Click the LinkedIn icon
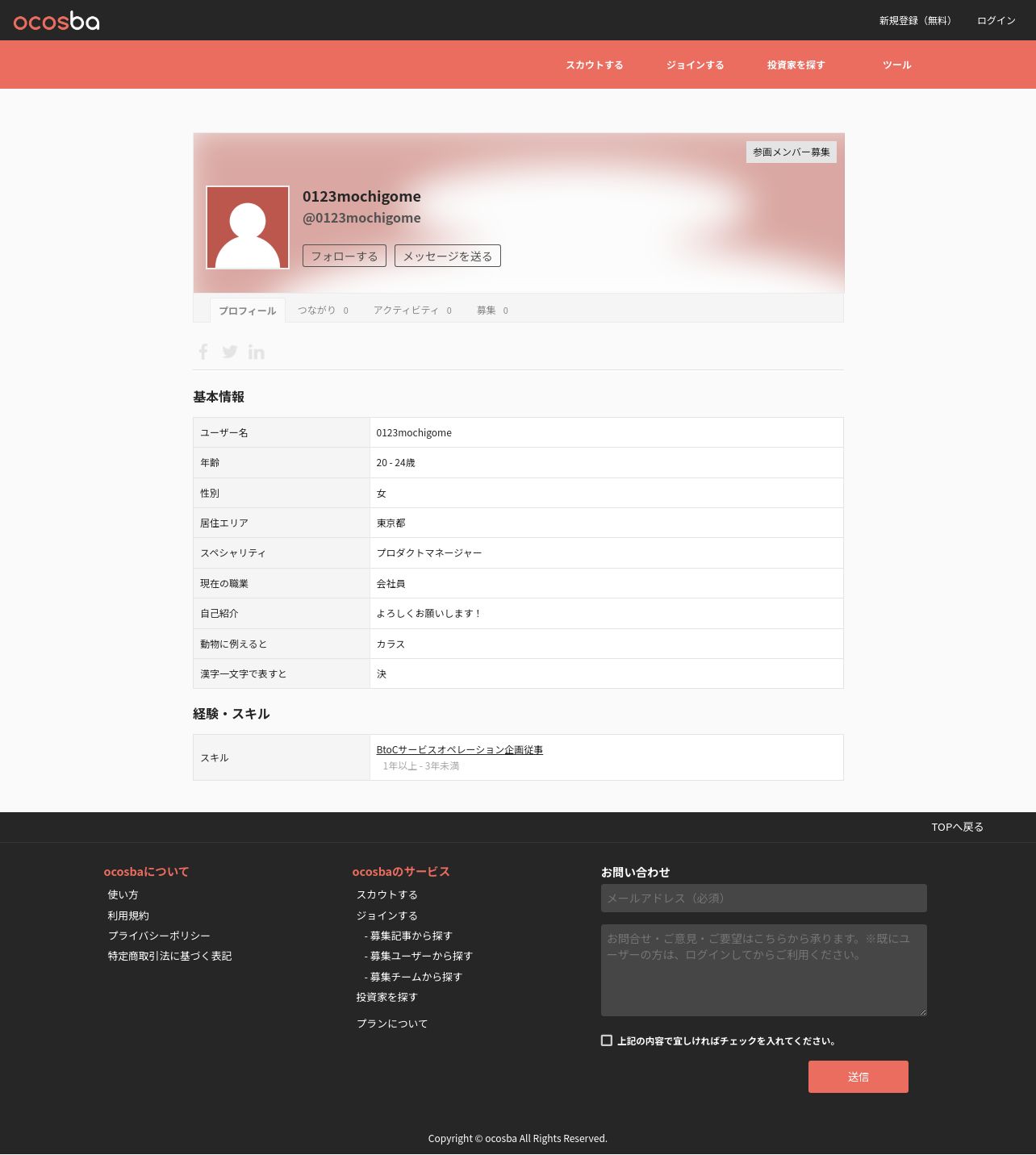 click(x=257, y=352)
